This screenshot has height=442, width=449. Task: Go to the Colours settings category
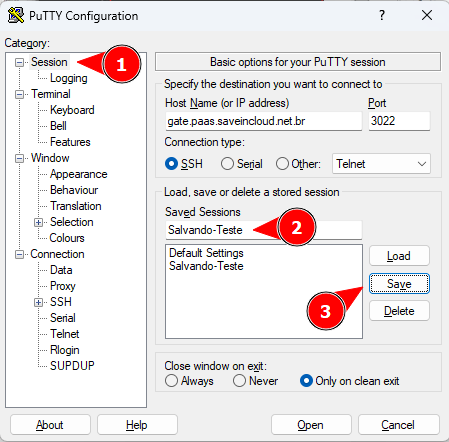[67, 238]
